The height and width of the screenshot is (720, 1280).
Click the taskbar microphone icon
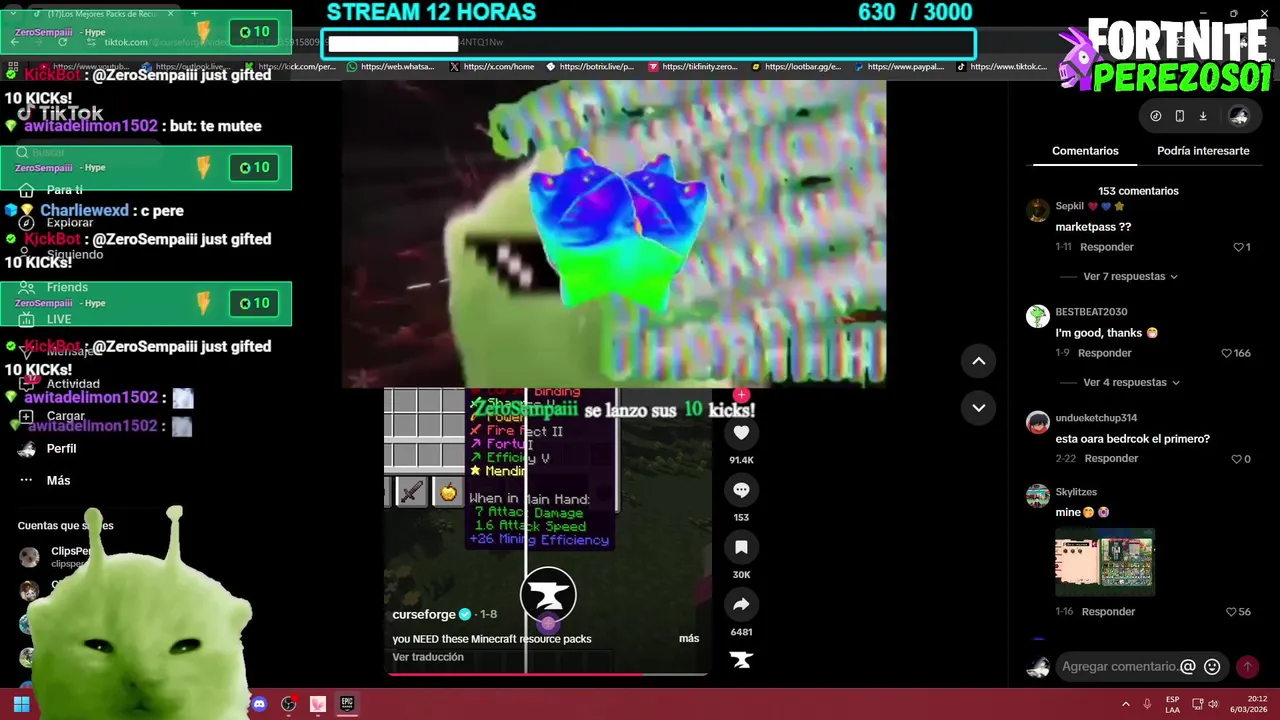pos(1147,704)
